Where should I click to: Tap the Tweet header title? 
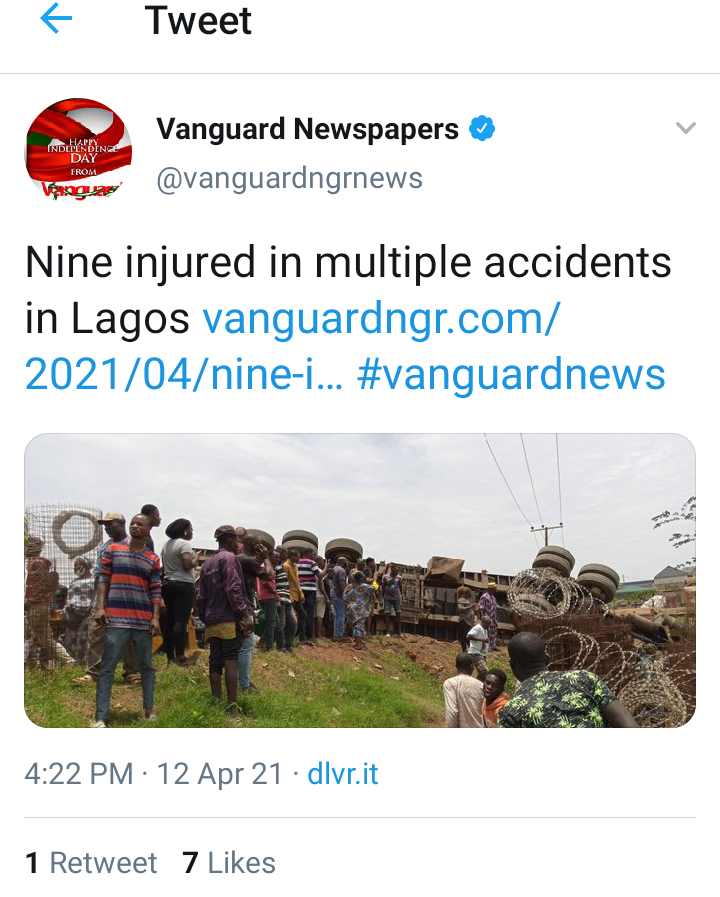point(198,21)
